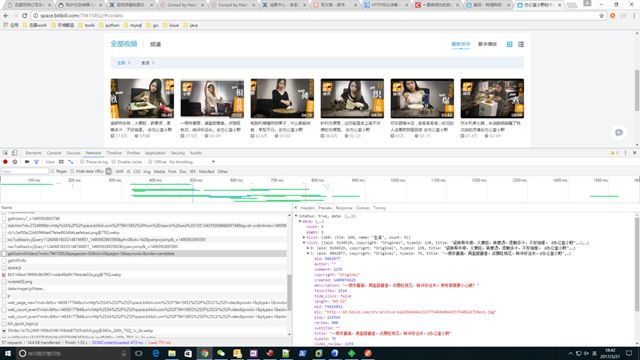Toggle capture screenshots camera icon
The image size is (640, 360).
(x=27, y=162)
